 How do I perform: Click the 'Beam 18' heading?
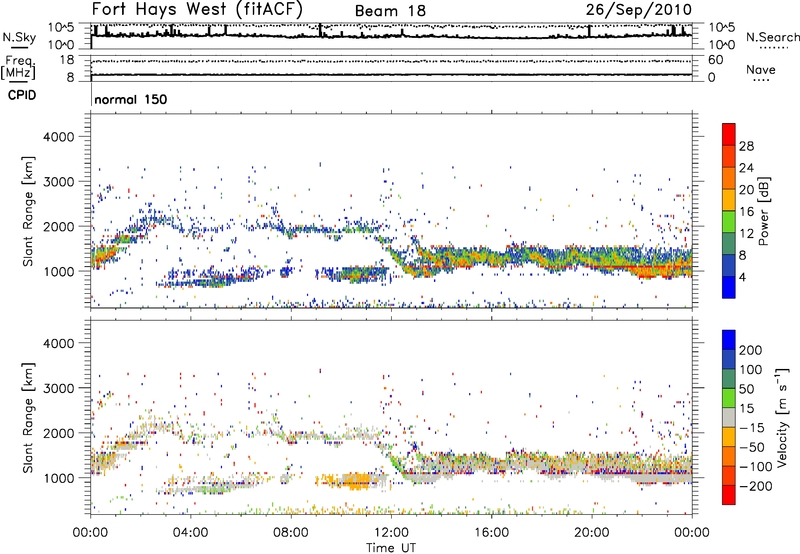coord(390,11)
